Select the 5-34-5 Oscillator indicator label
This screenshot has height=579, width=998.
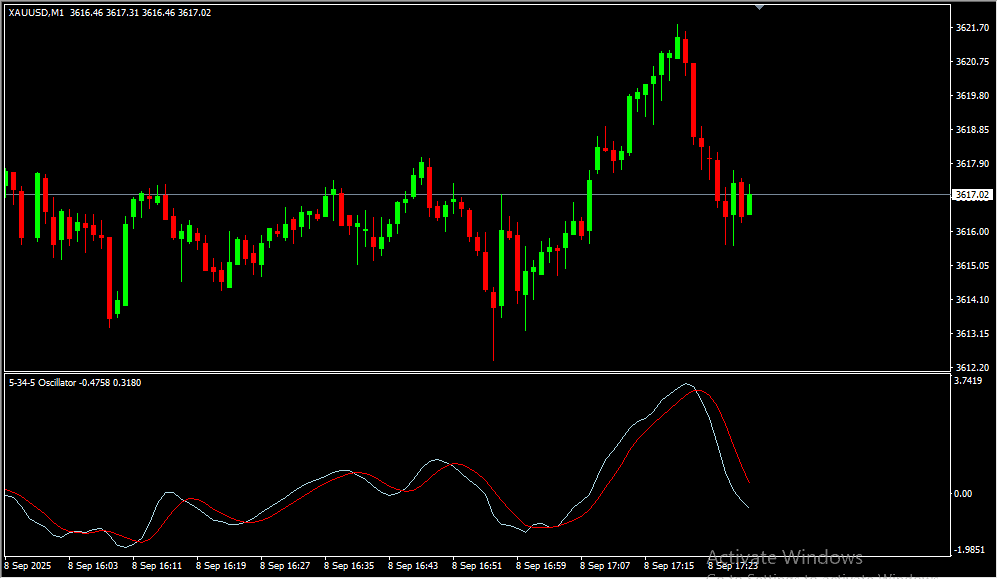pos(41,382)
